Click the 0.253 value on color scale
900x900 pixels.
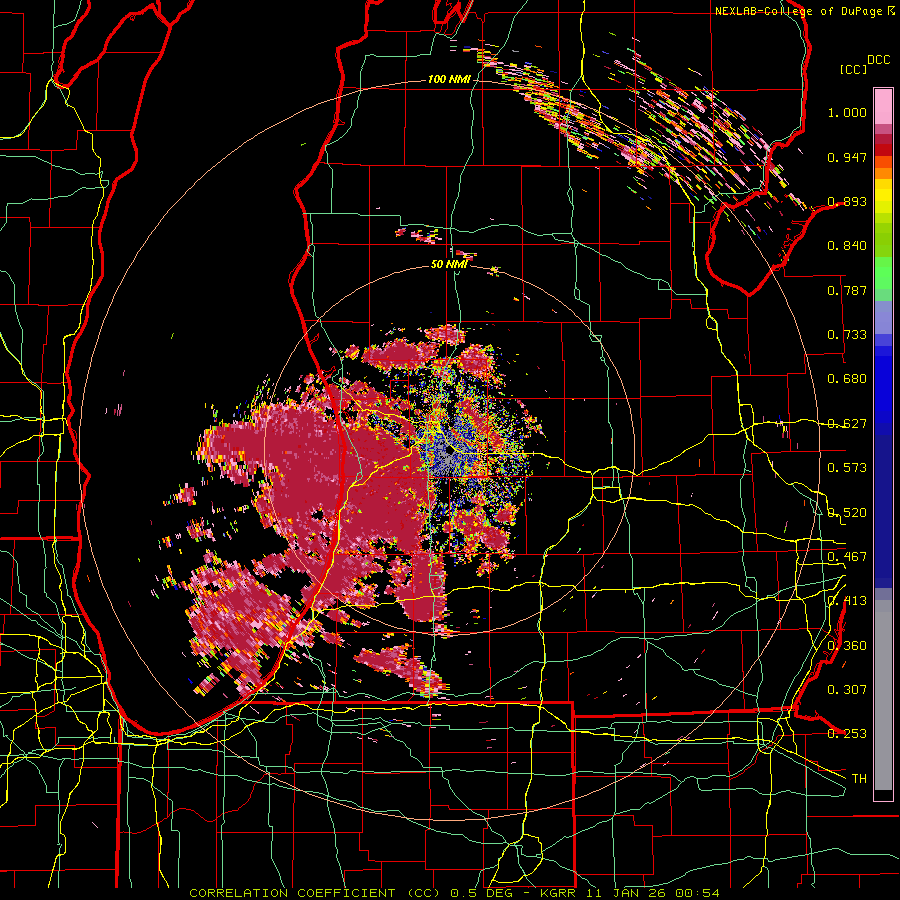tap(847, 734)
